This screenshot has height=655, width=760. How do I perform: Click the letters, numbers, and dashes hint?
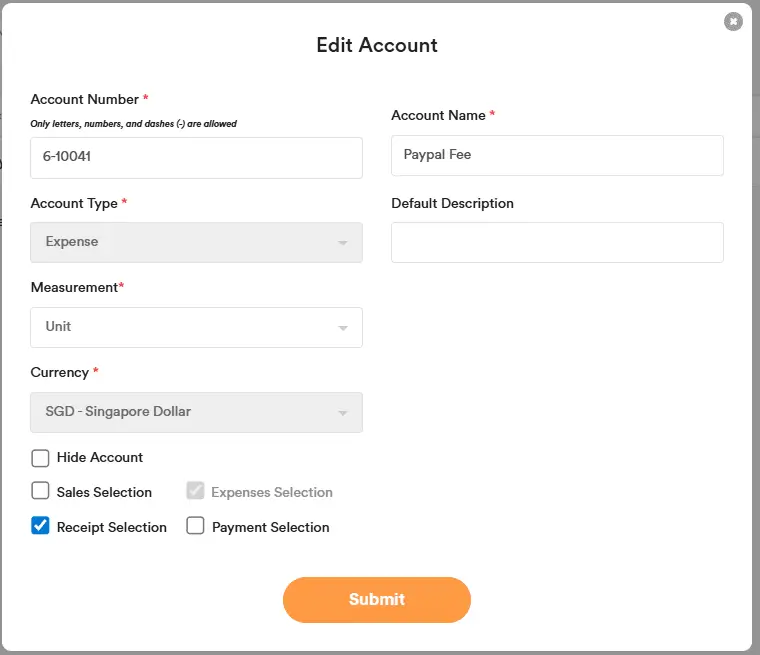133,124
